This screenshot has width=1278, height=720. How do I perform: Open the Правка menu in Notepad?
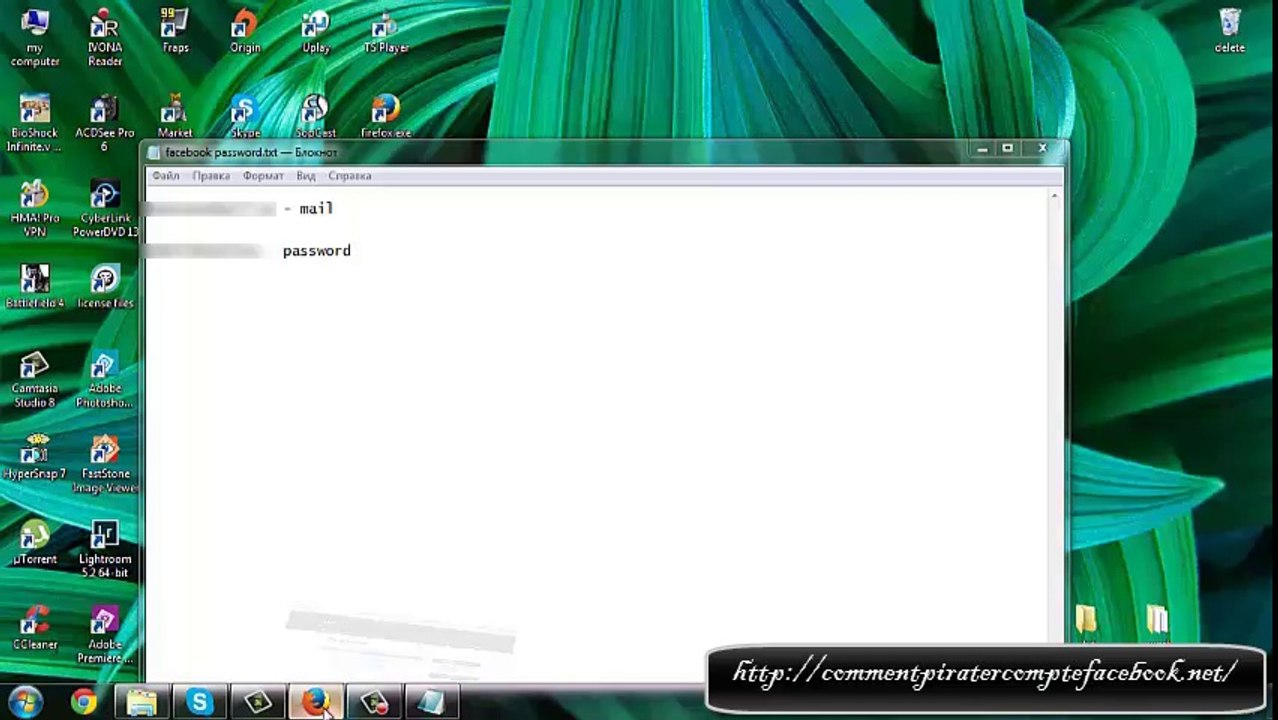click(211, 176)
